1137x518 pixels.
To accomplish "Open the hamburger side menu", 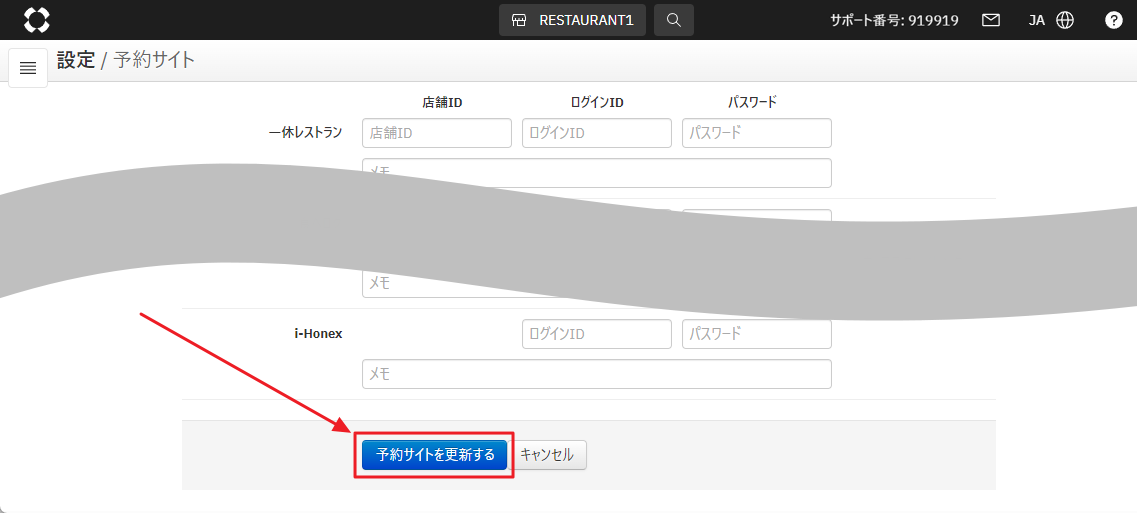I will tap(28, 68).
